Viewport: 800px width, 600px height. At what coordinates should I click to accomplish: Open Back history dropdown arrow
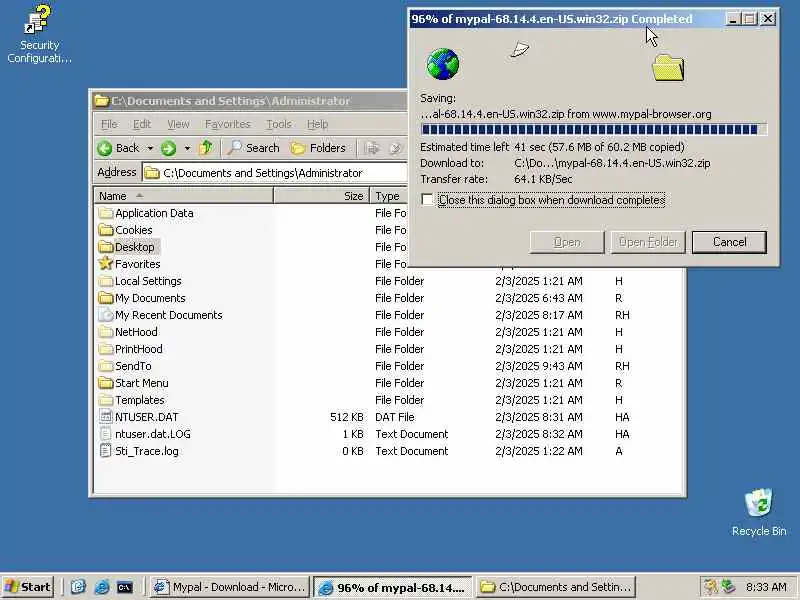click(151, 148)
